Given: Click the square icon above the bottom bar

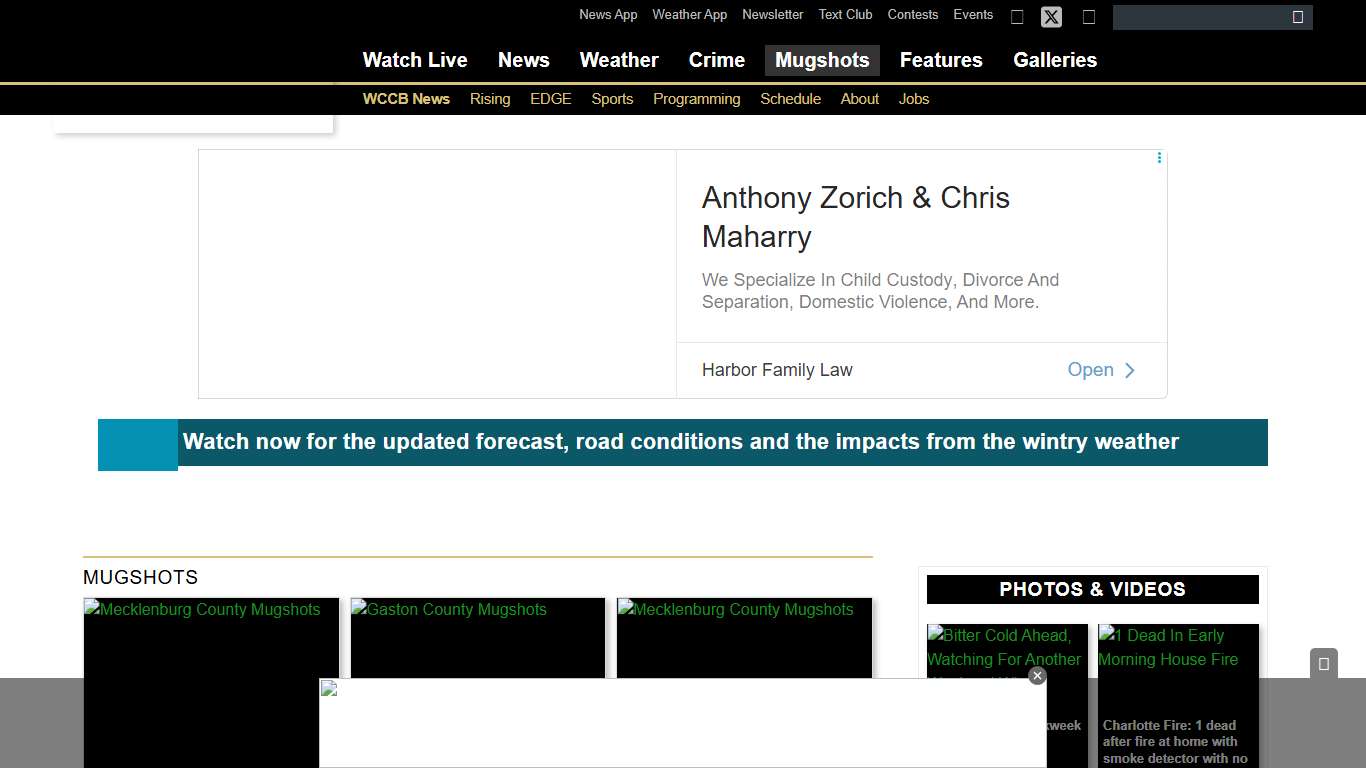Looking at the screenshot, I should point(1323,664).
